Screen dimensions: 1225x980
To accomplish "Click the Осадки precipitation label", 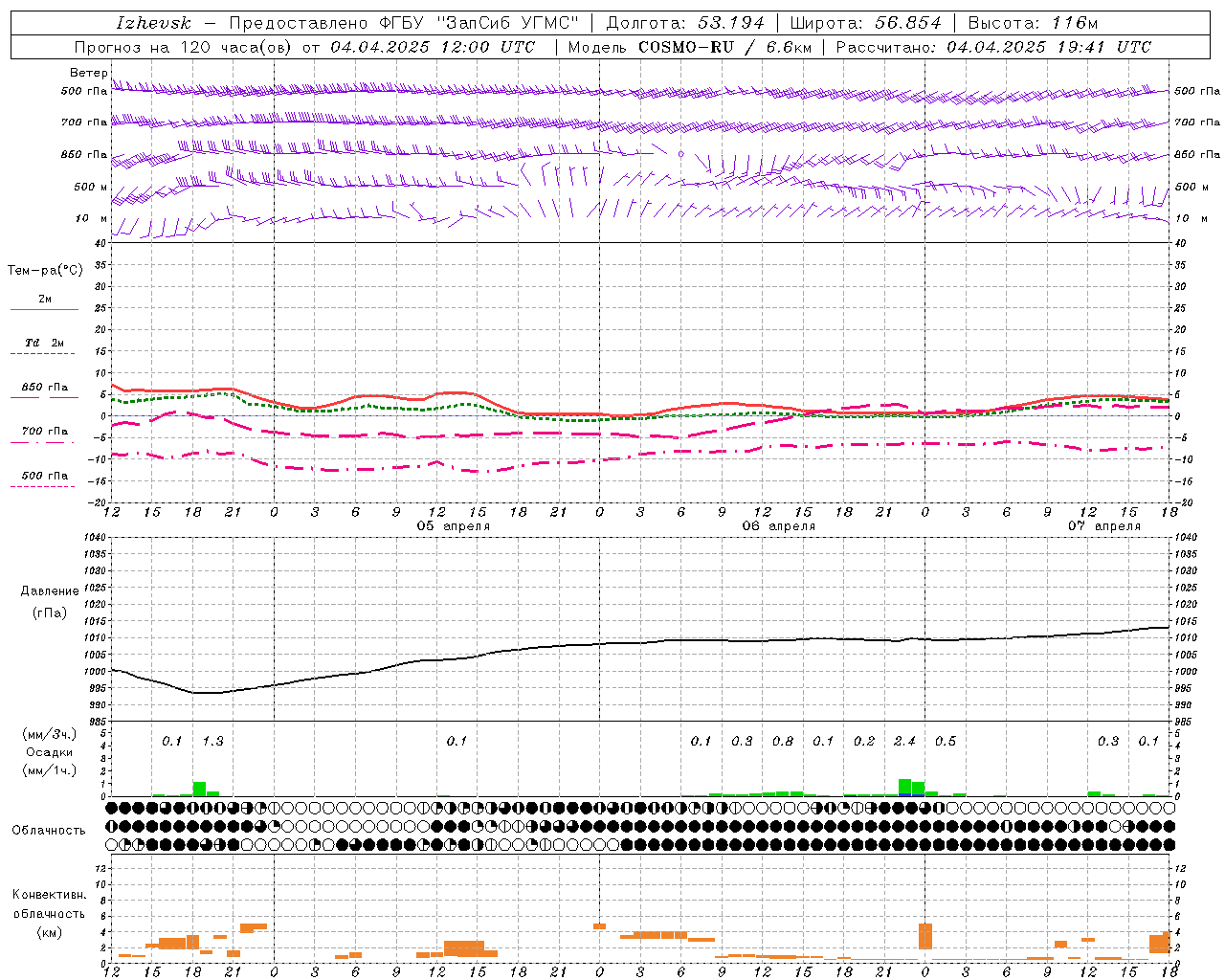I will click(x=49, y=752).
